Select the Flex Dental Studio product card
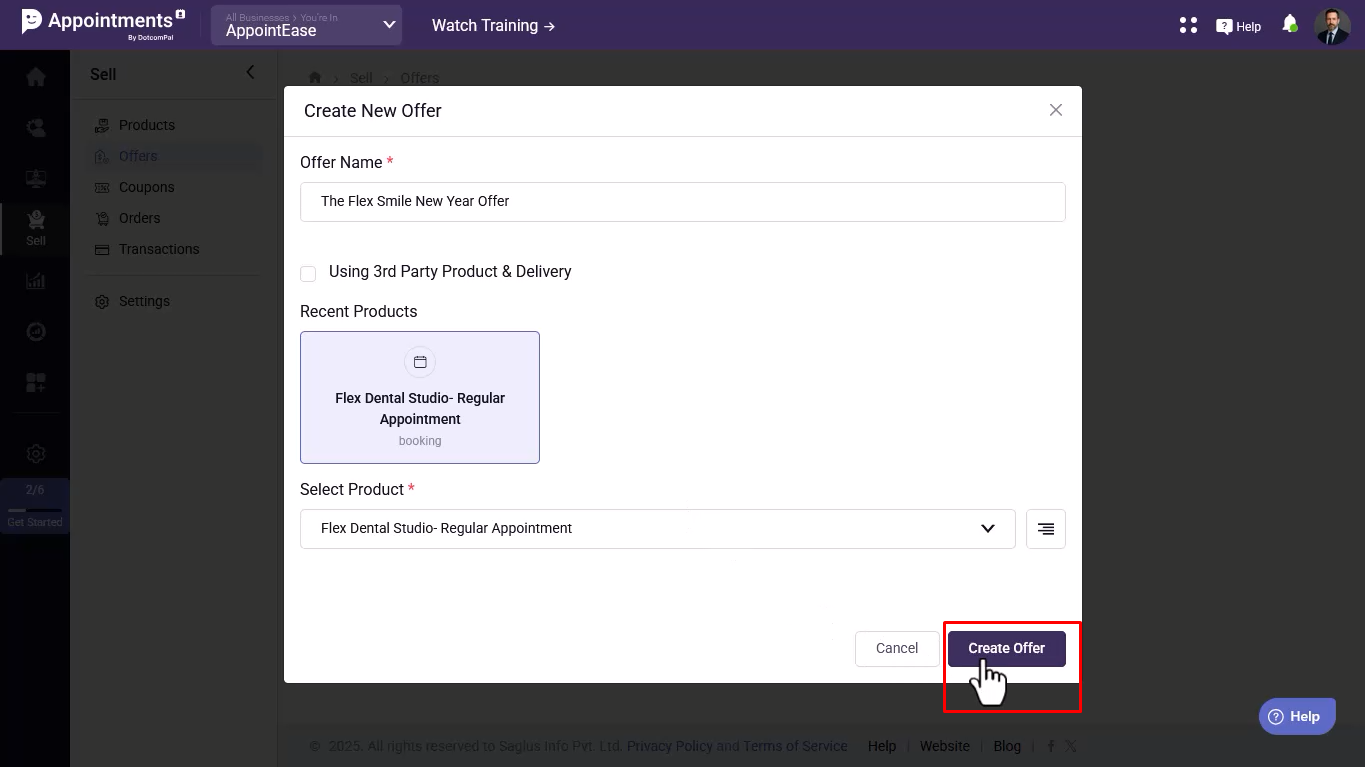1365x767 pixels. pos(420,397)
